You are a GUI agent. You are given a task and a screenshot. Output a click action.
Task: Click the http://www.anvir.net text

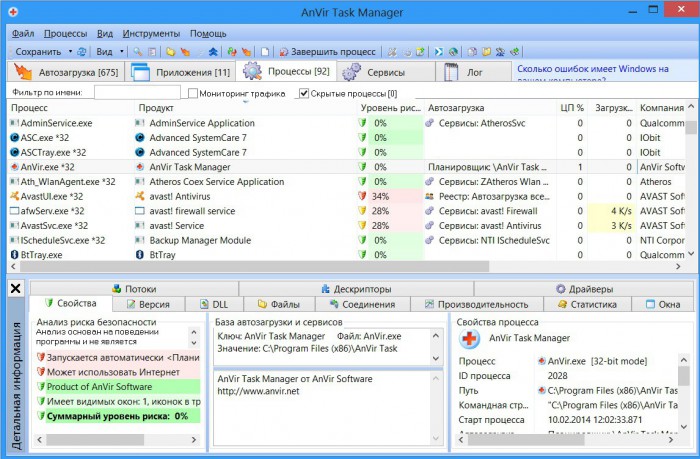[258, 391]
